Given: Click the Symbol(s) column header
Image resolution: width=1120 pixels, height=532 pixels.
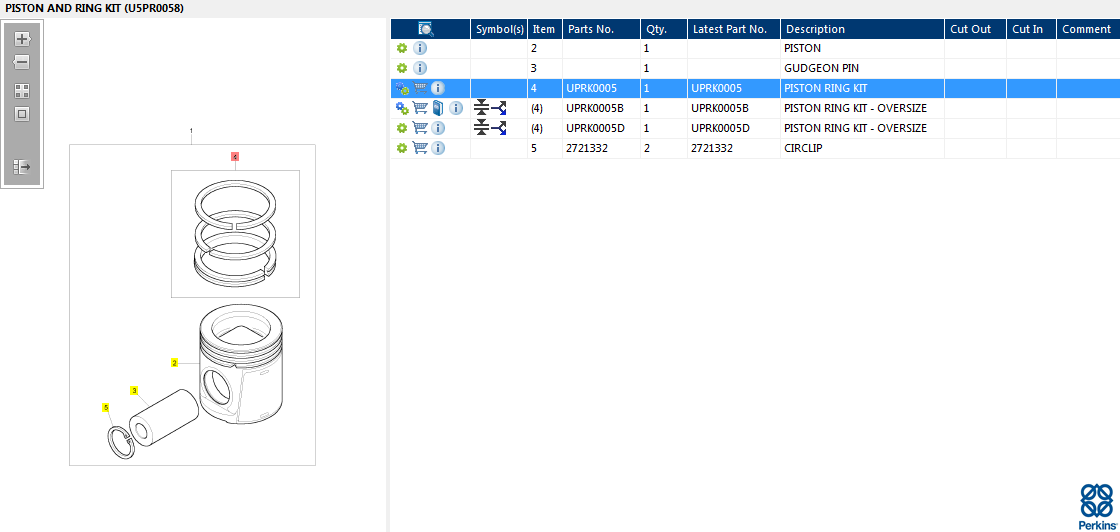Looking at the screenshot, I should [499, 29].
